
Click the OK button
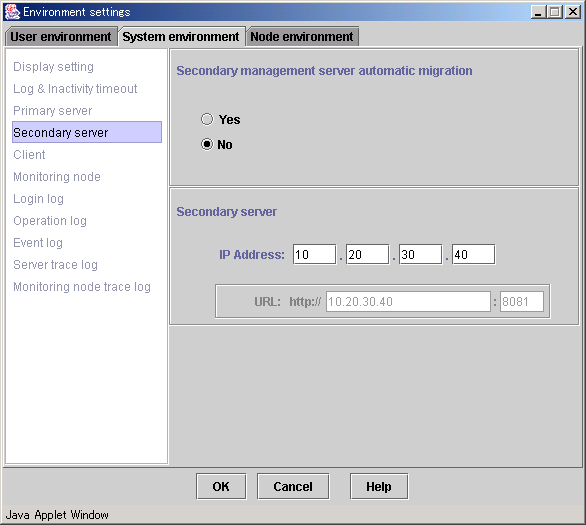point(221,486)
